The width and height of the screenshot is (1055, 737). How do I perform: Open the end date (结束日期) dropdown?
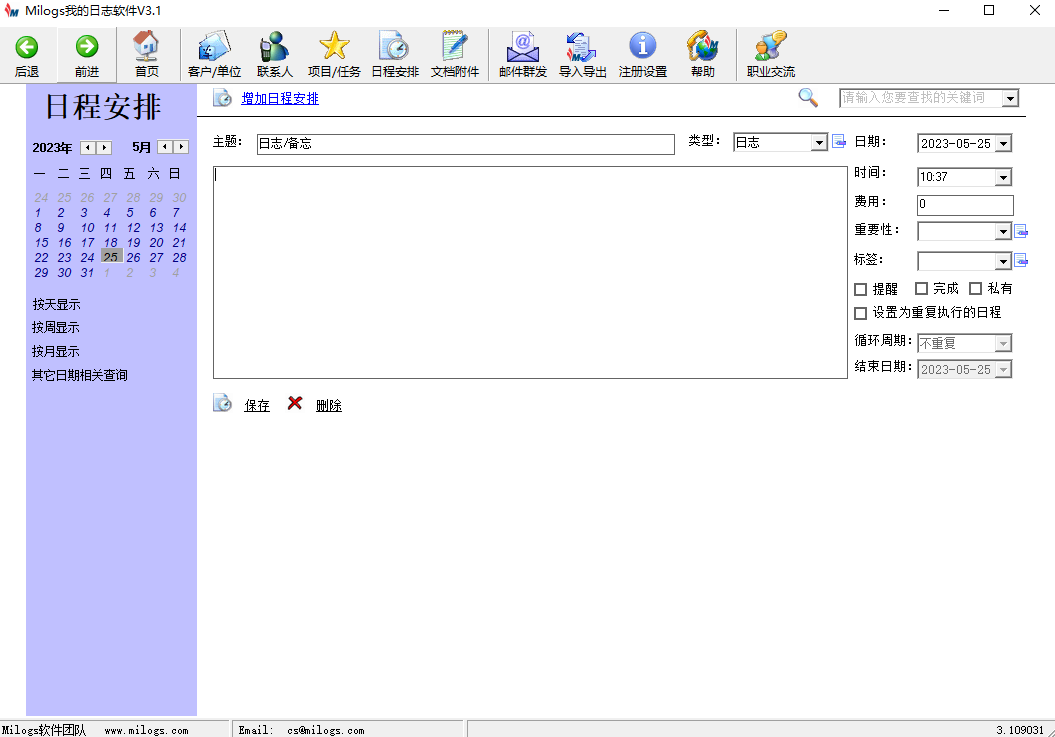[x=1003, y=370]
